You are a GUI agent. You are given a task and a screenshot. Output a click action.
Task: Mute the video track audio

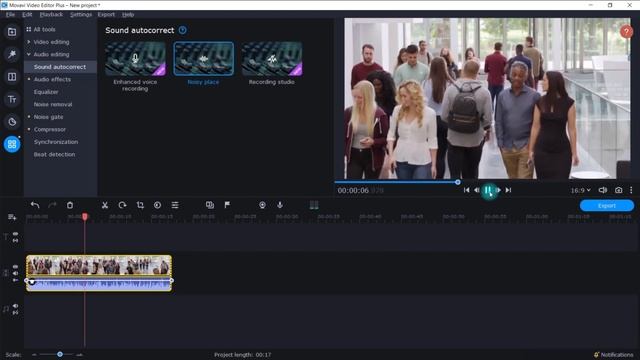click(16, 273)
